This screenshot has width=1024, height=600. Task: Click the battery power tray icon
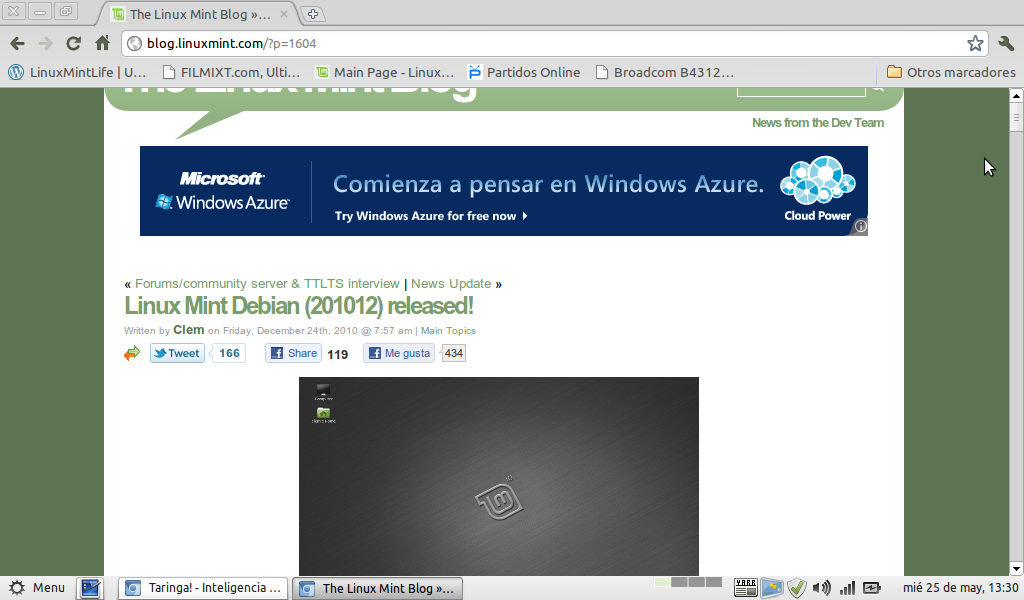(x=872, y=588)
